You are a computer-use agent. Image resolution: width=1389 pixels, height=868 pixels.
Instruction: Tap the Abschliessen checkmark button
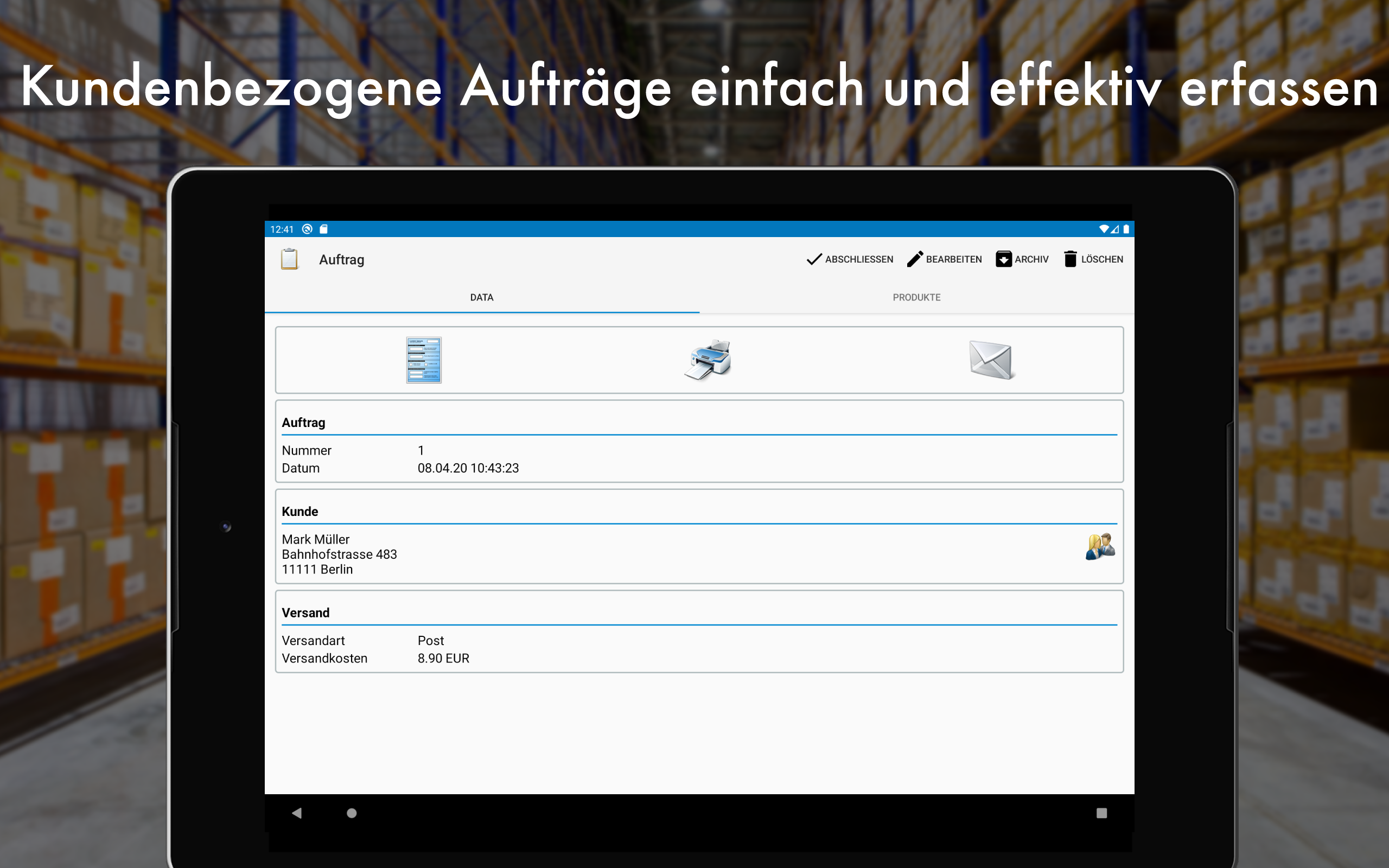click(x=850, y=259)
